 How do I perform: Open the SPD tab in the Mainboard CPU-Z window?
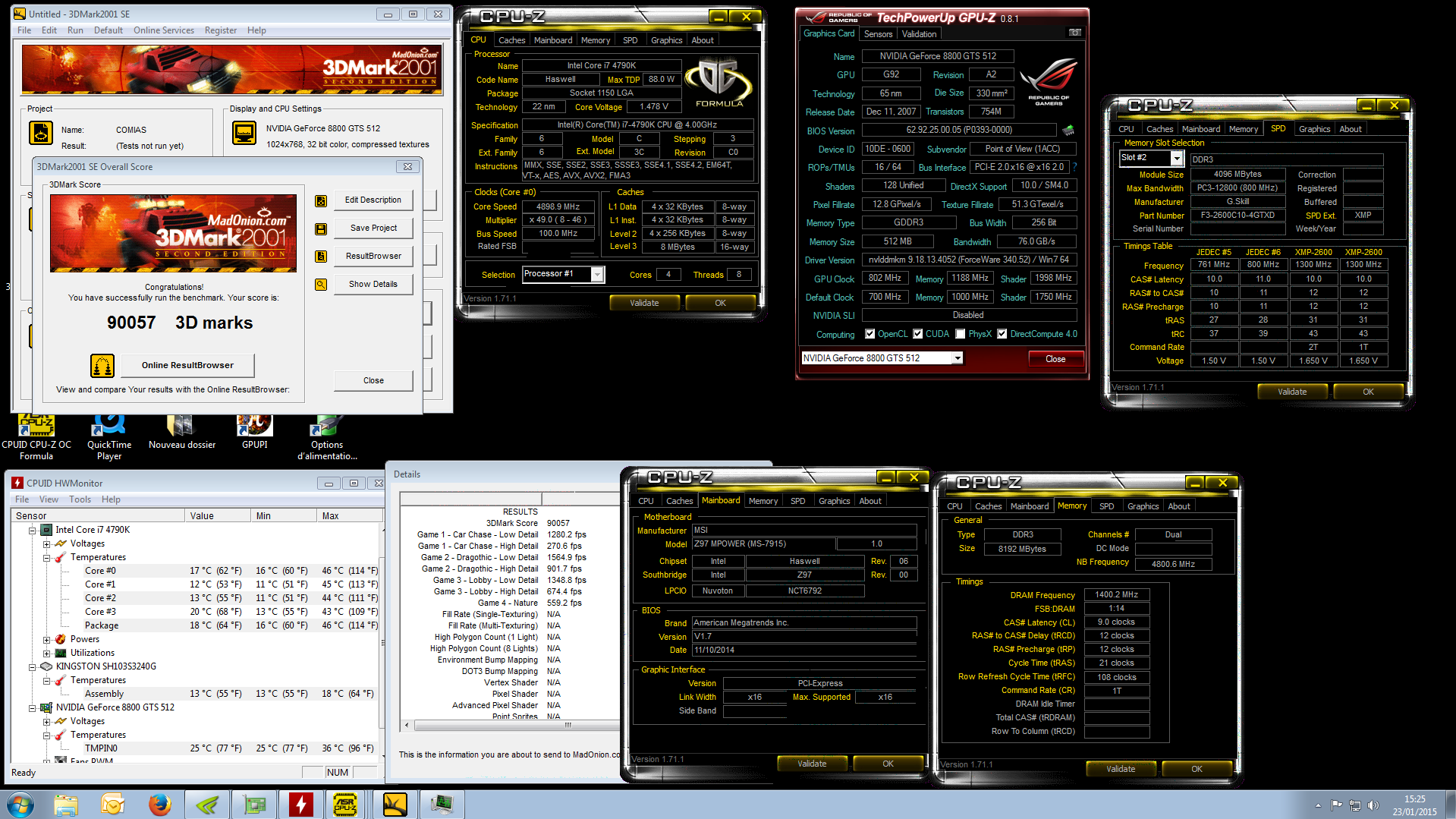798,501
